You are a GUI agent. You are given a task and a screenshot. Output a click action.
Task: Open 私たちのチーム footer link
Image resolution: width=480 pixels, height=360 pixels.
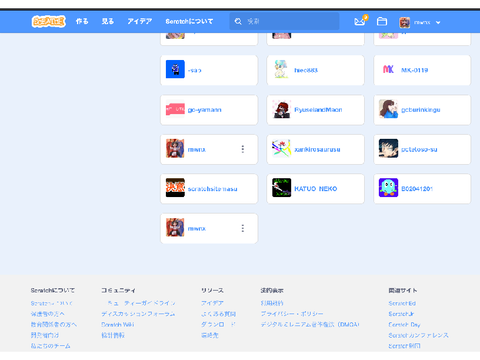51,346
